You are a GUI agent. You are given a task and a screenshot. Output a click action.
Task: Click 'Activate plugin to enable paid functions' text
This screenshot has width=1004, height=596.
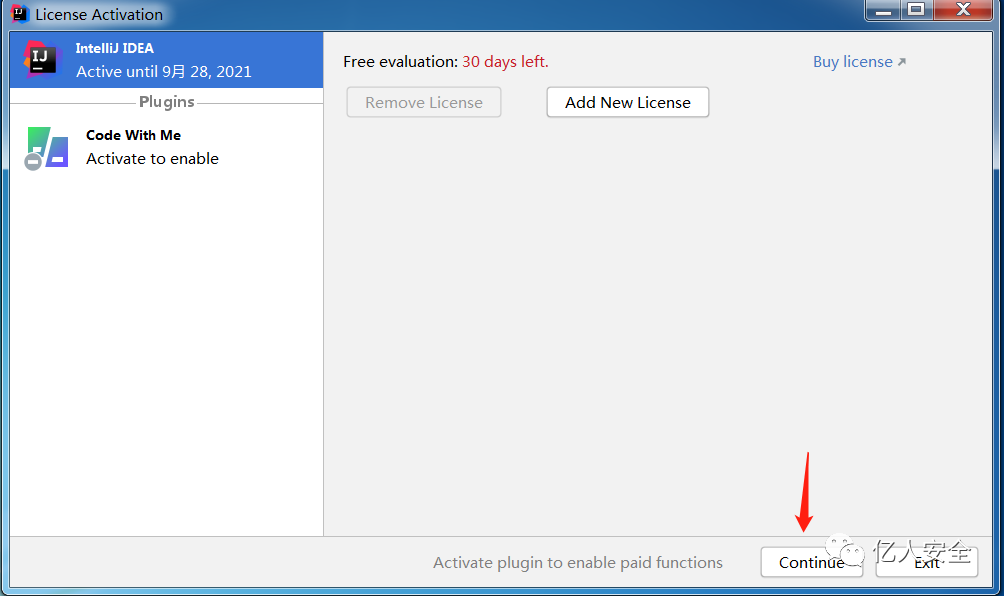(578, 562)
